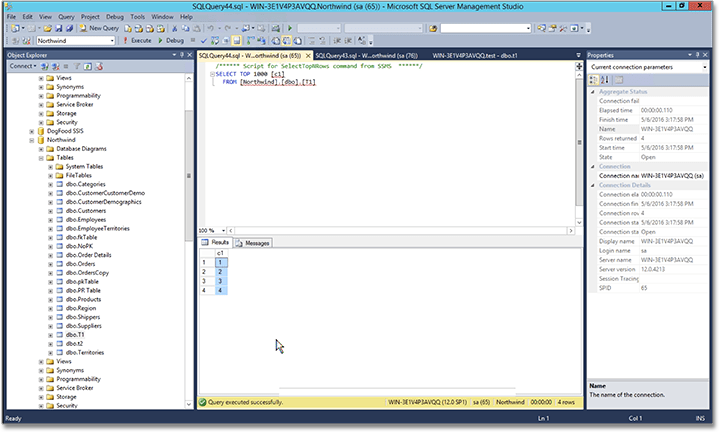Switch to the Messages tab
Screen dimensions: 719x432
click(x=253, y=243)
